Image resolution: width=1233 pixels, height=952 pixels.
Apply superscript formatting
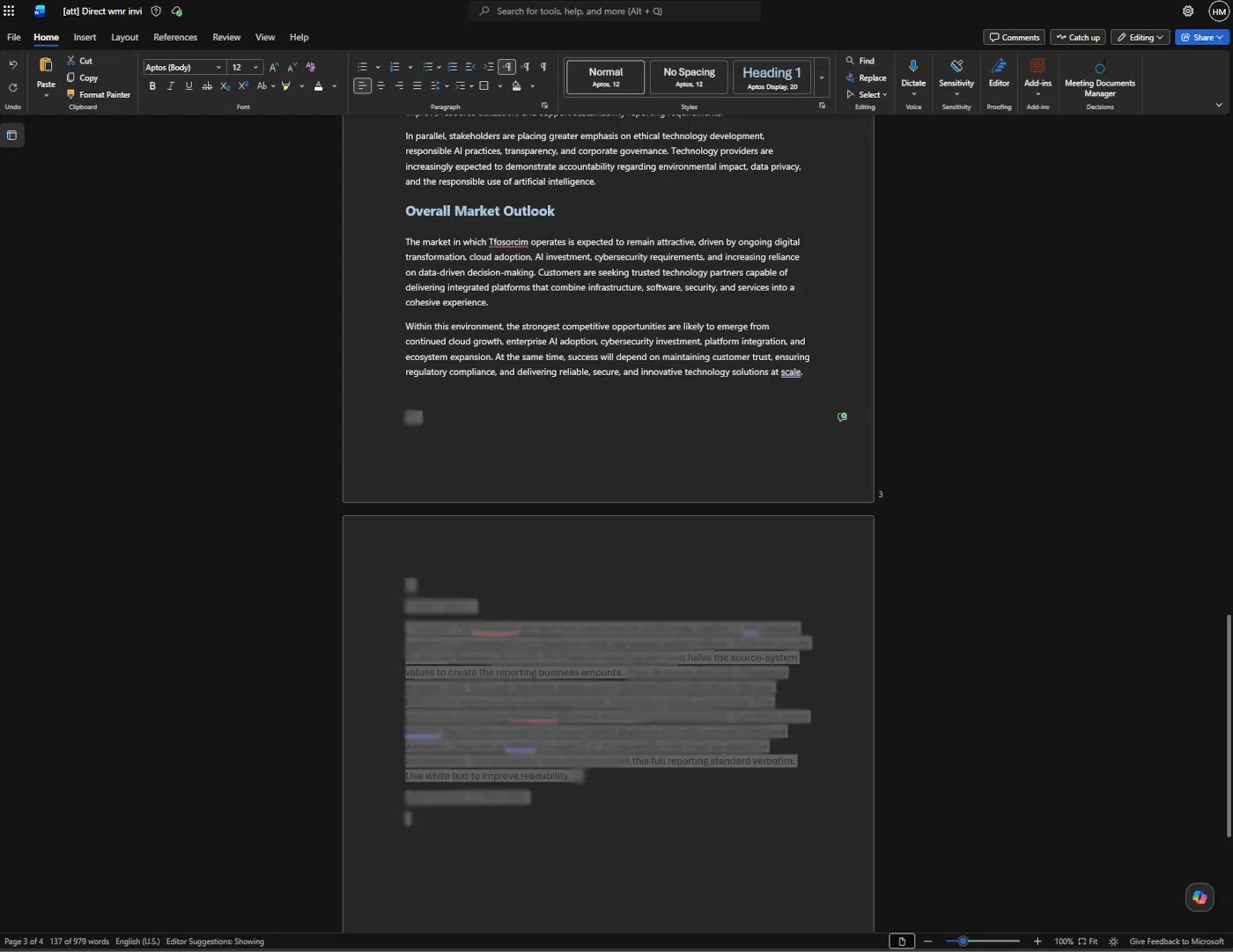click(243, 86)
